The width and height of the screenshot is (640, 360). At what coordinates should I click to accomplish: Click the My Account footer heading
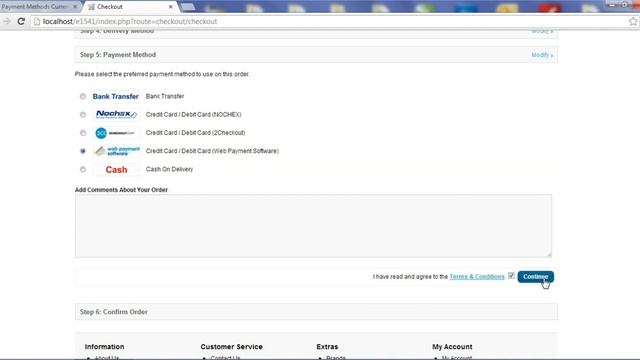click(x=452, y=347)
